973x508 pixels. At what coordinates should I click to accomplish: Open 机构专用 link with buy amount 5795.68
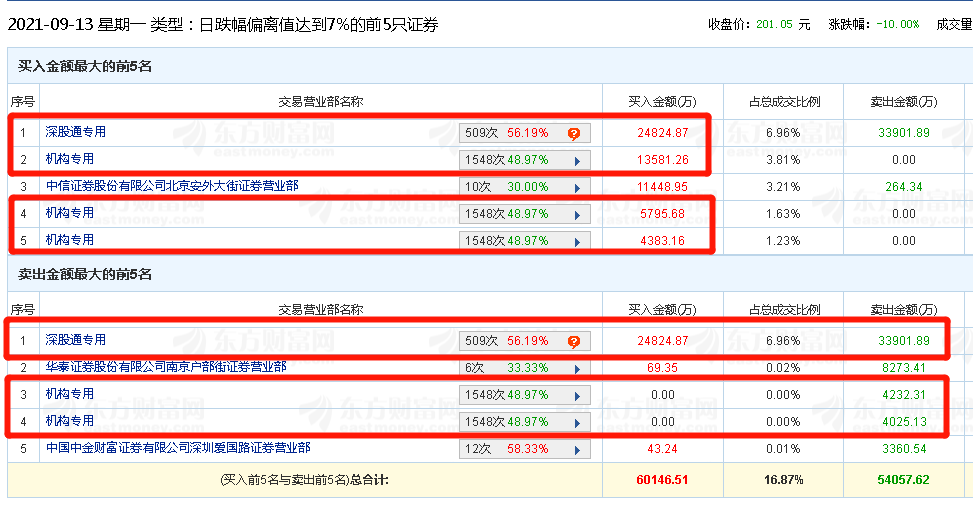point(69,213)
